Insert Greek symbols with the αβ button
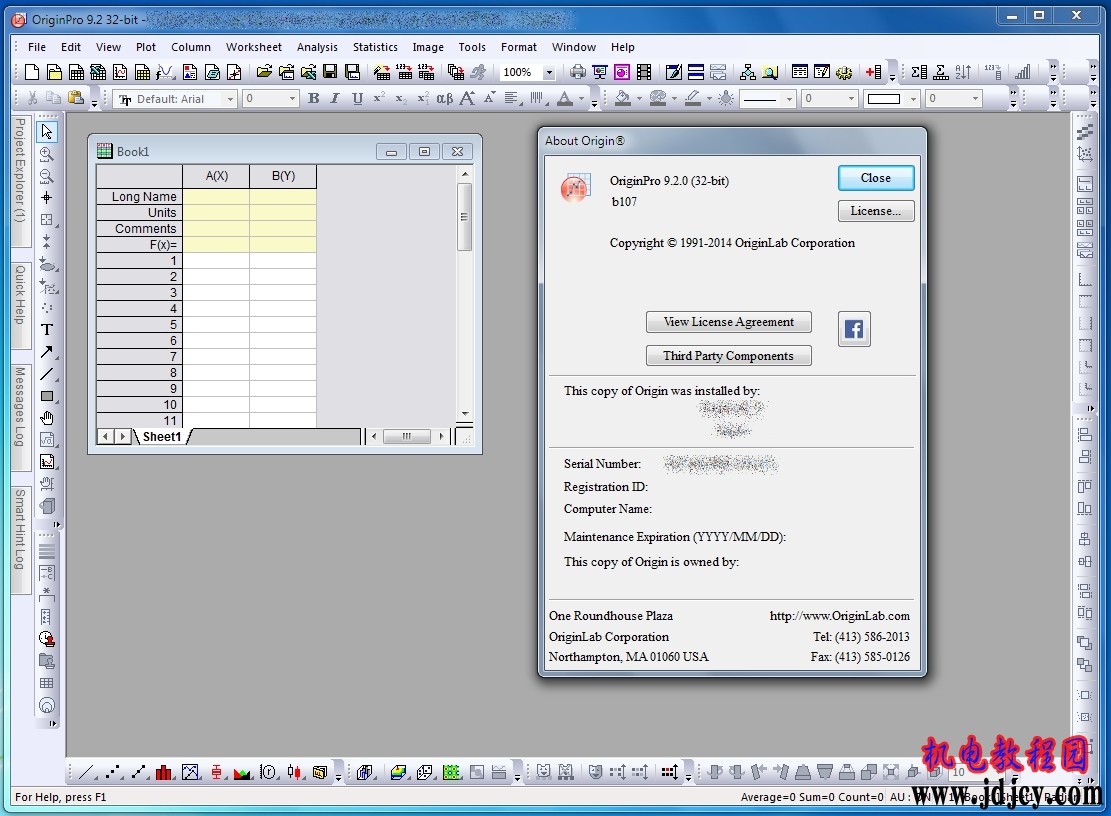Image resolution: width=1111 pixels, height=816 pixels. [444, 98]
